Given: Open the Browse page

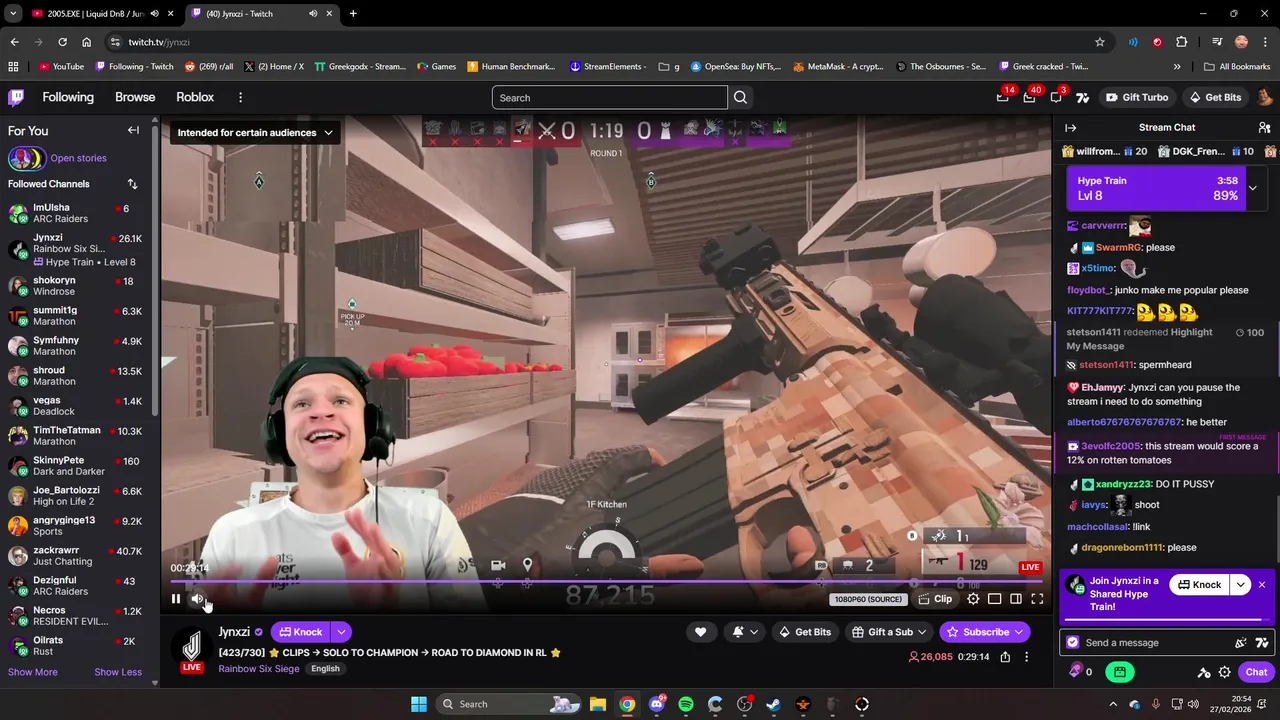Looking at the screenshot, I should pos(135,97).
